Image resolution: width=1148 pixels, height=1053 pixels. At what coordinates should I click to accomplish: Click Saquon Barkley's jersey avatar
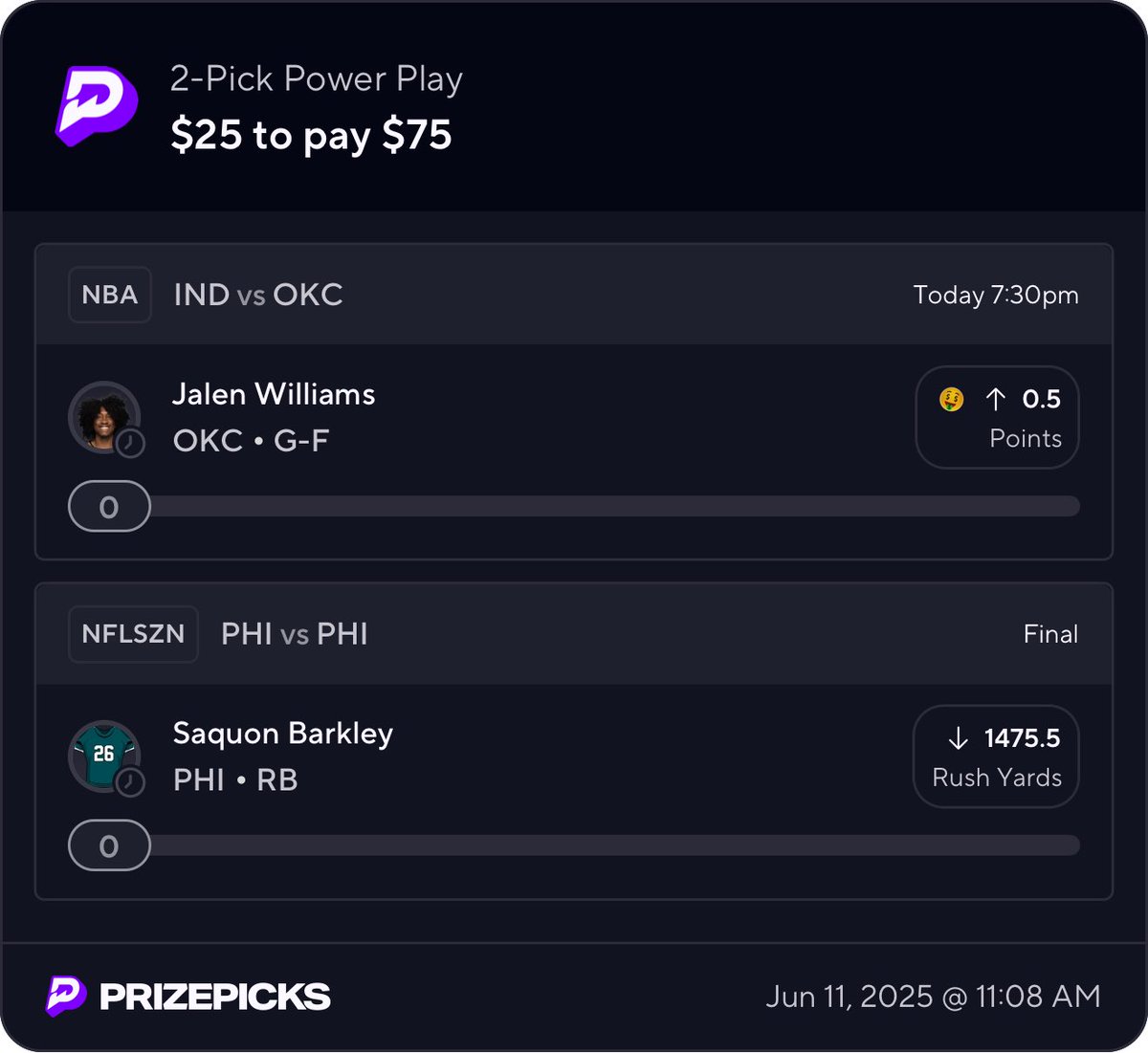(102, 755)
